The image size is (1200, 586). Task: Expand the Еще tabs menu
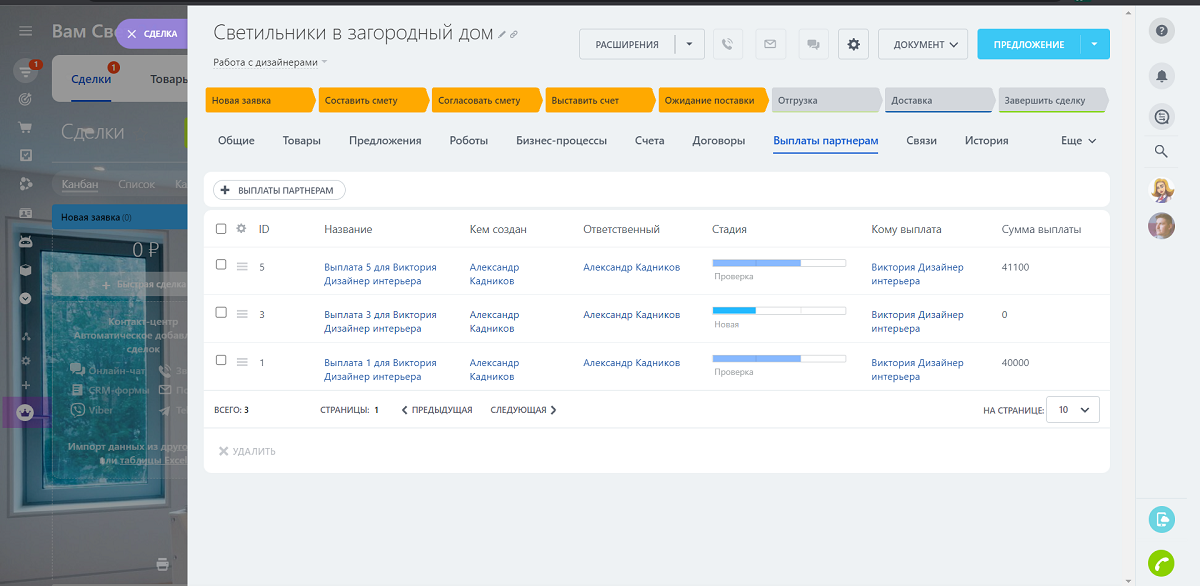[1078, 141]
